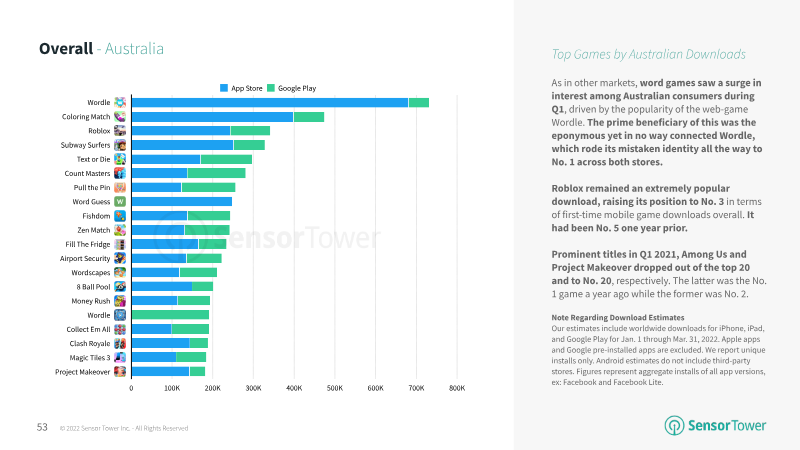Click the Sensor Tower logo at bottom right
Viewport: 800px width, 450px height.
pos(715,426)
